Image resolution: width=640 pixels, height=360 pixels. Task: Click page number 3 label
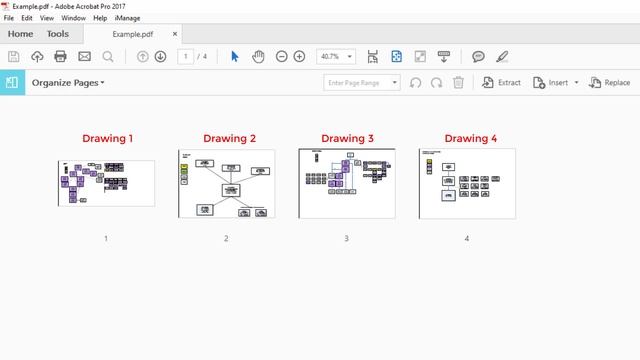tap(347, 238)
